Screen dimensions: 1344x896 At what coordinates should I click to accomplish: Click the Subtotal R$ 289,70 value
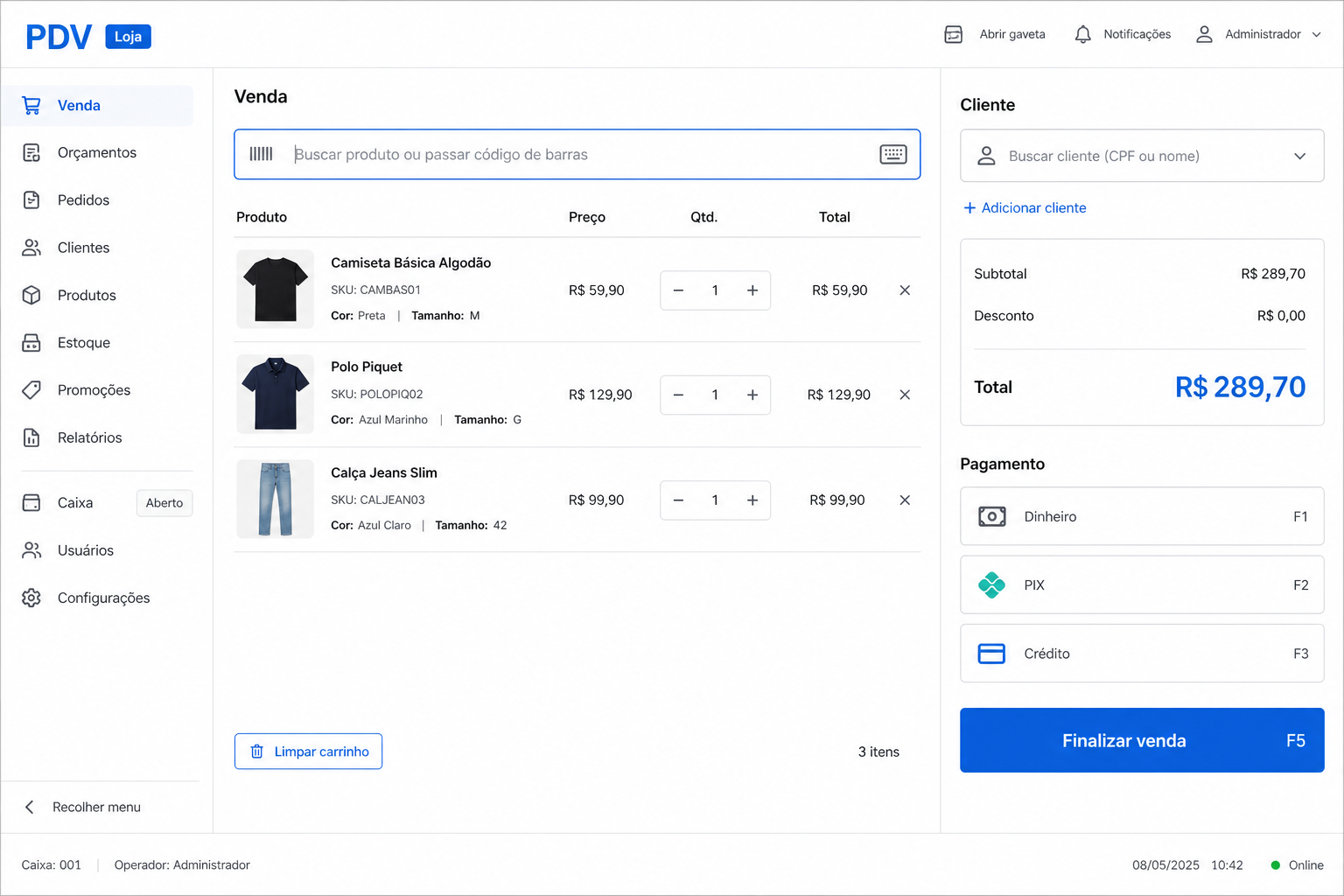tap(1273, 274)
